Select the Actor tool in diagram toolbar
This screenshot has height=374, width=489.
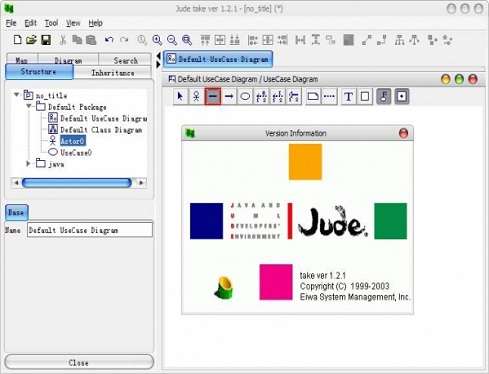coord(196,97)
